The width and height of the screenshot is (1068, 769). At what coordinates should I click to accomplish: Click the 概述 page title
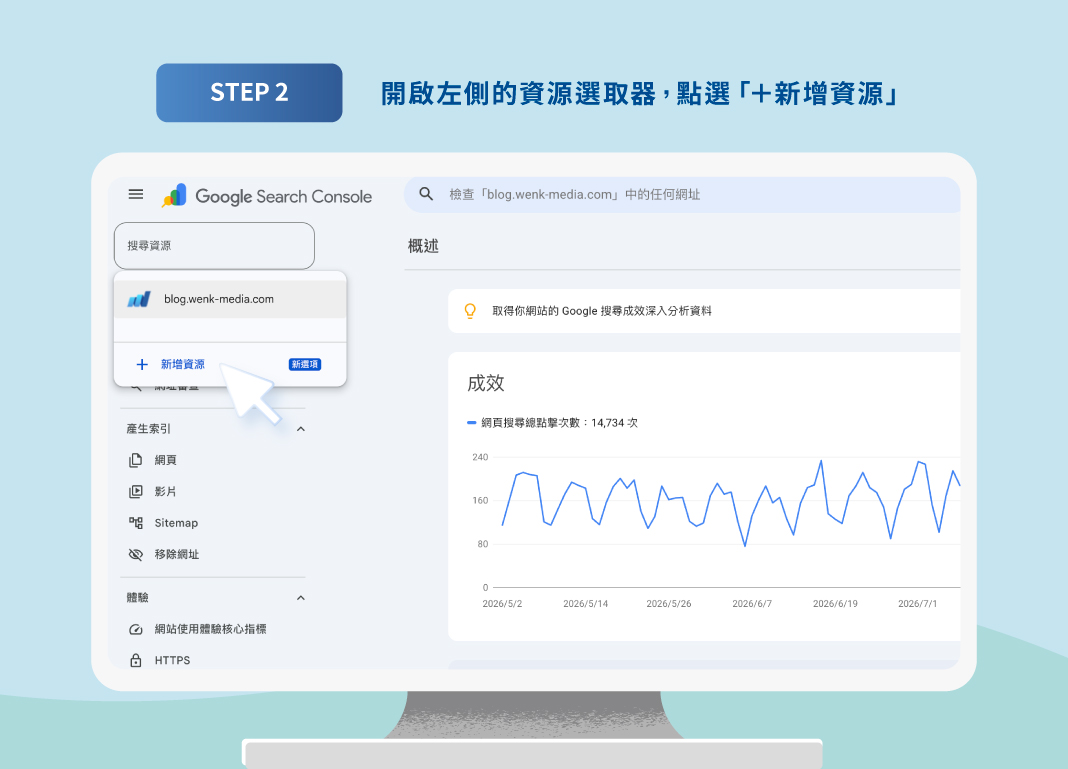423,246
